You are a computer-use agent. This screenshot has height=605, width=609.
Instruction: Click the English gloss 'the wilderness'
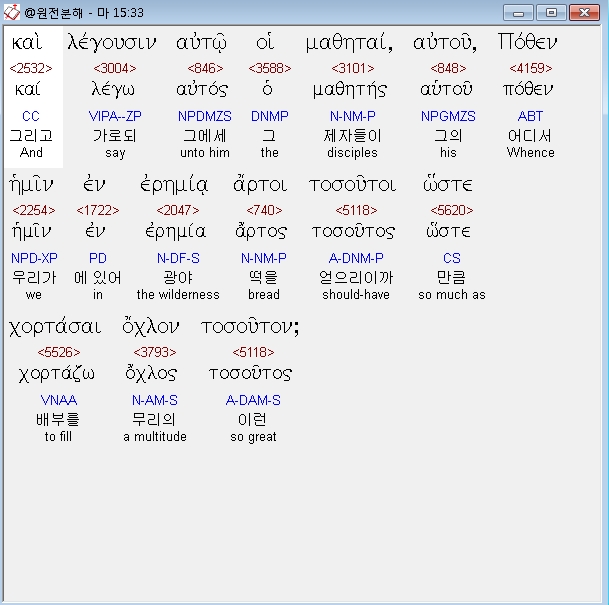178,295
